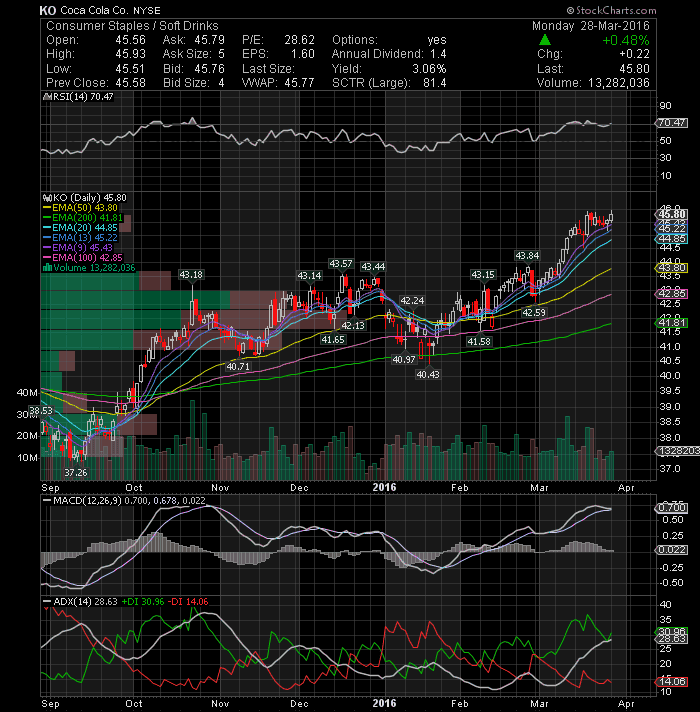Select the Open value 45.56
The height and width of the screenshot is (712, 700).
[130, 40]
